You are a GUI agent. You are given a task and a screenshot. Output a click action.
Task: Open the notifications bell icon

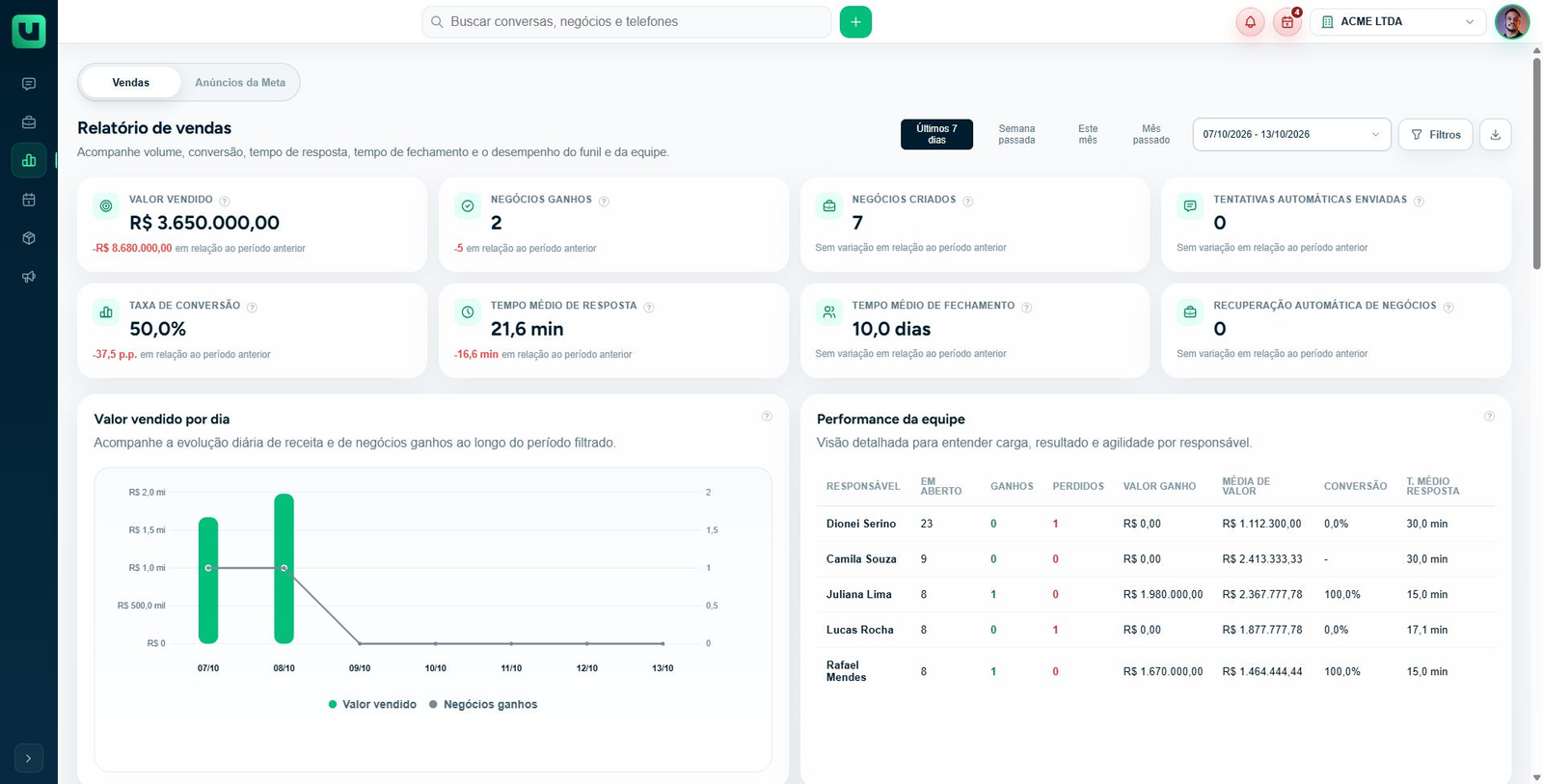click(1251, 22)
